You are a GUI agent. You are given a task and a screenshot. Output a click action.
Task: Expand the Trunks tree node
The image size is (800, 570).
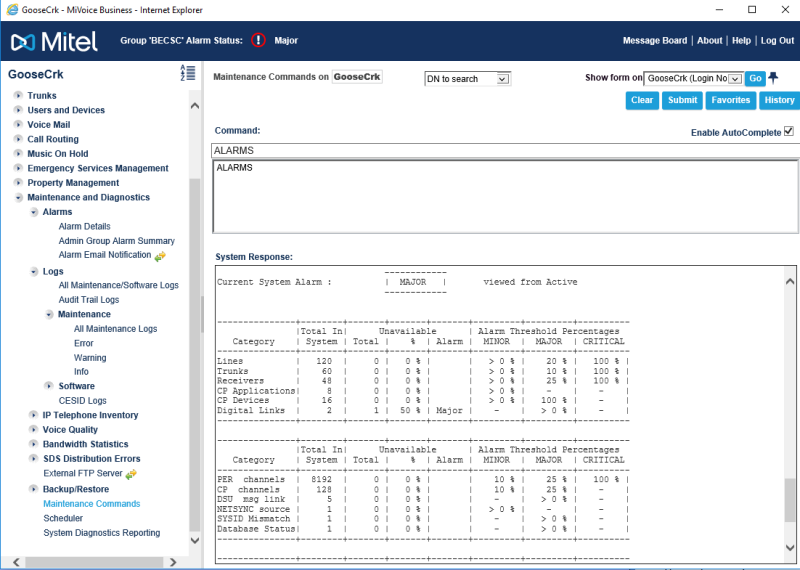(x=18, y=95)
